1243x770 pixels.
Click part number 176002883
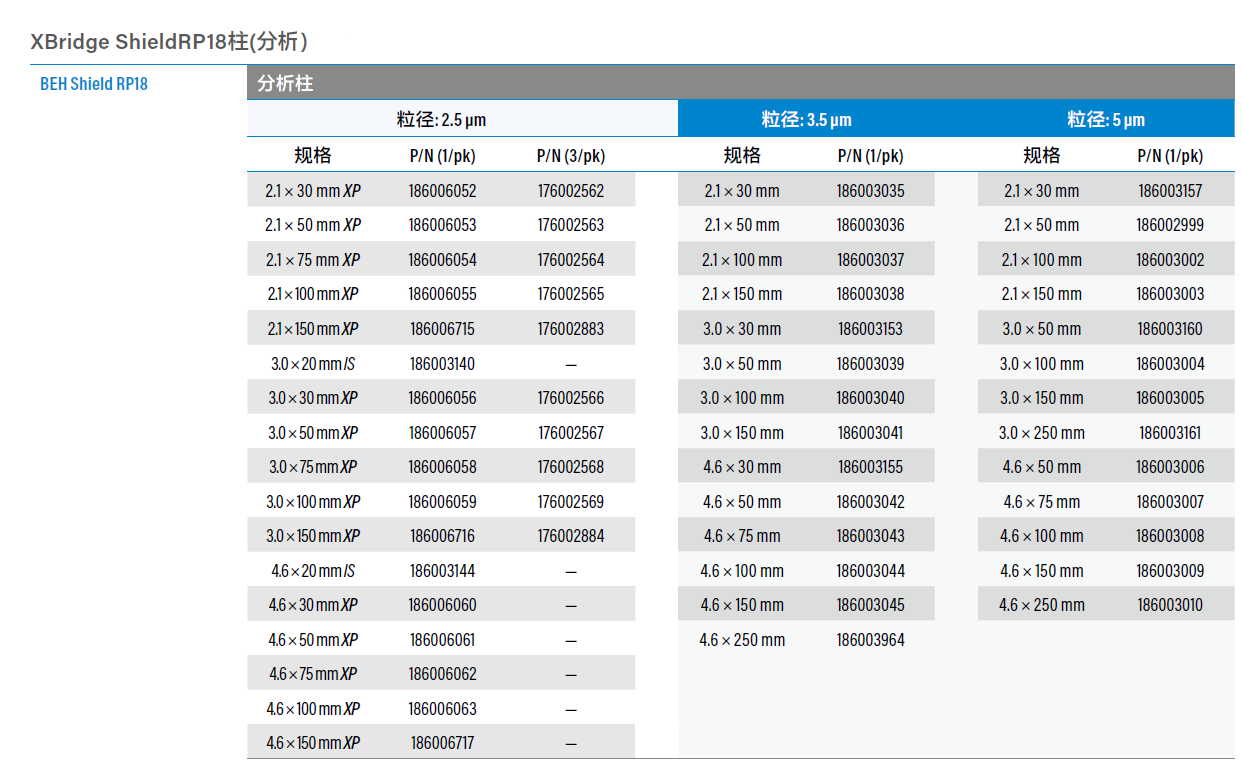click(571, 329)
